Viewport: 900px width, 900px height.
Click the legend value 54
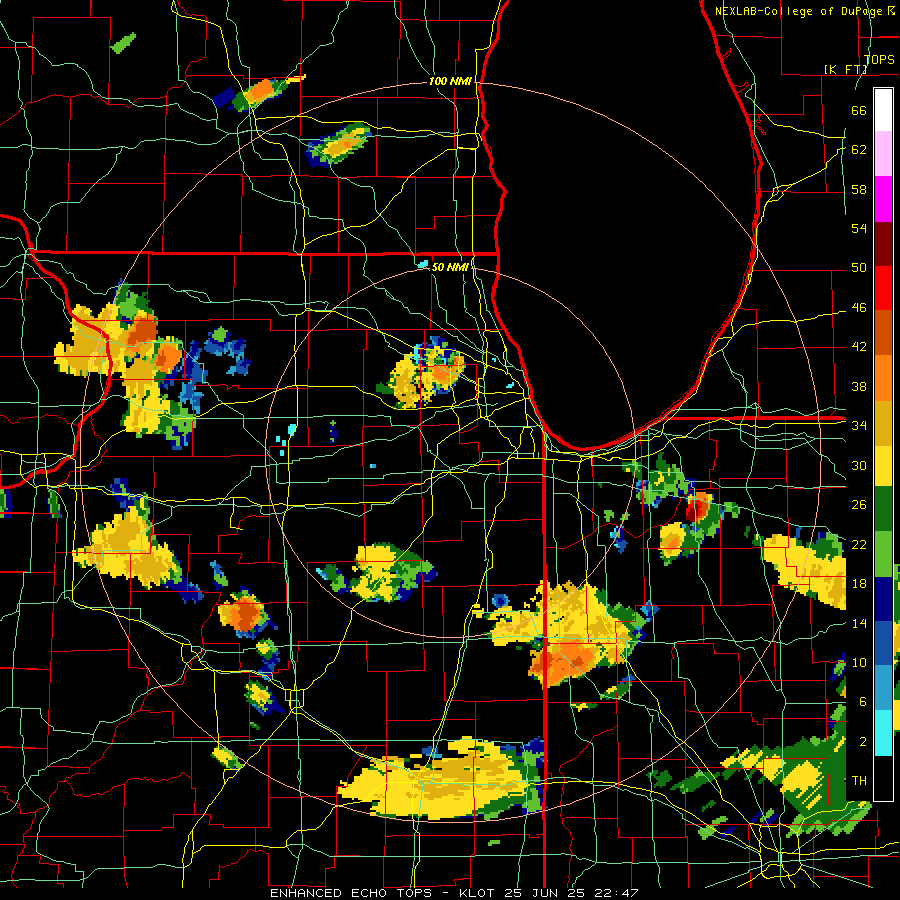tap(859, 228)
